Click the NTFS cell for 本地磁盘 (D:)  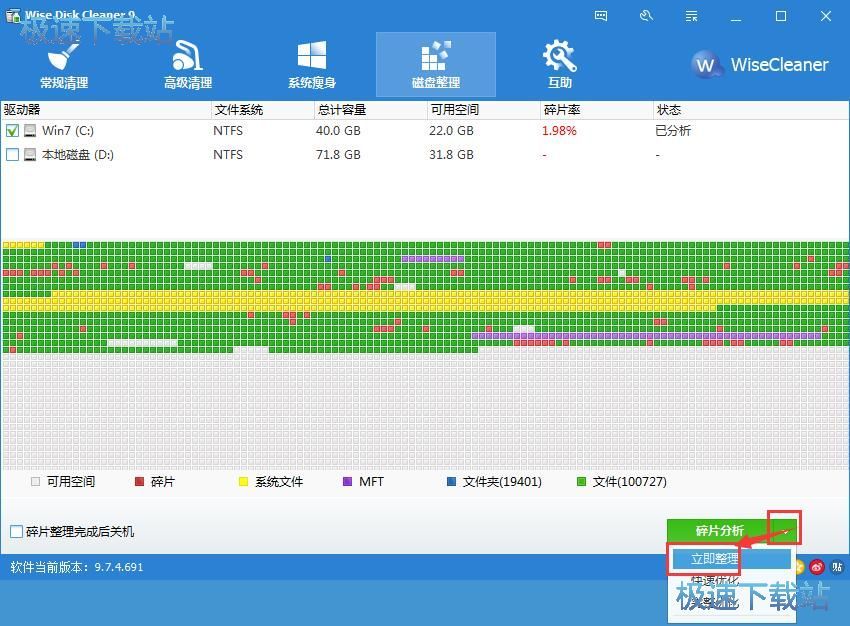click(228, 155)
